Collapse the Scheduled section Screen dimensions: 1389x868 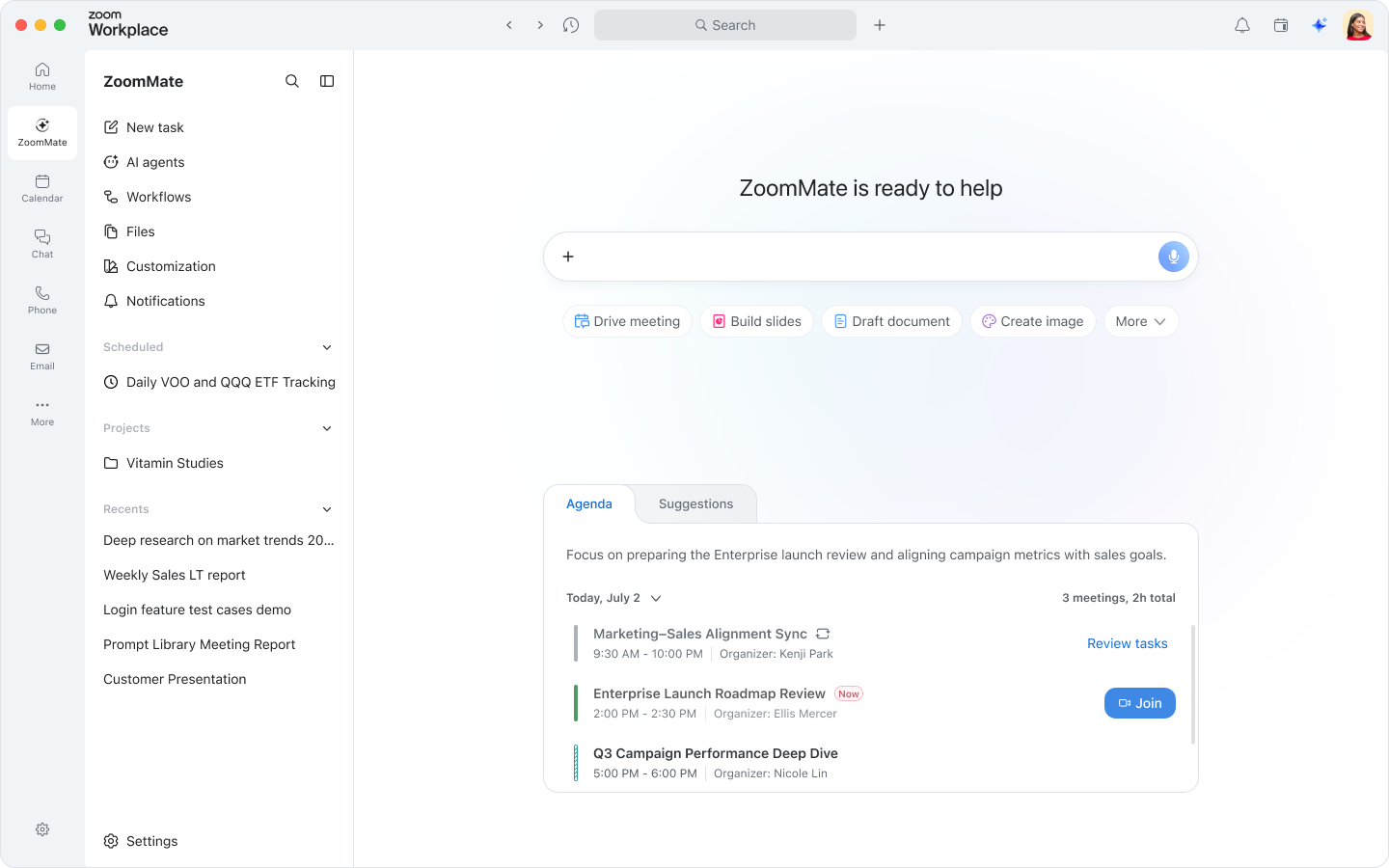327,347
